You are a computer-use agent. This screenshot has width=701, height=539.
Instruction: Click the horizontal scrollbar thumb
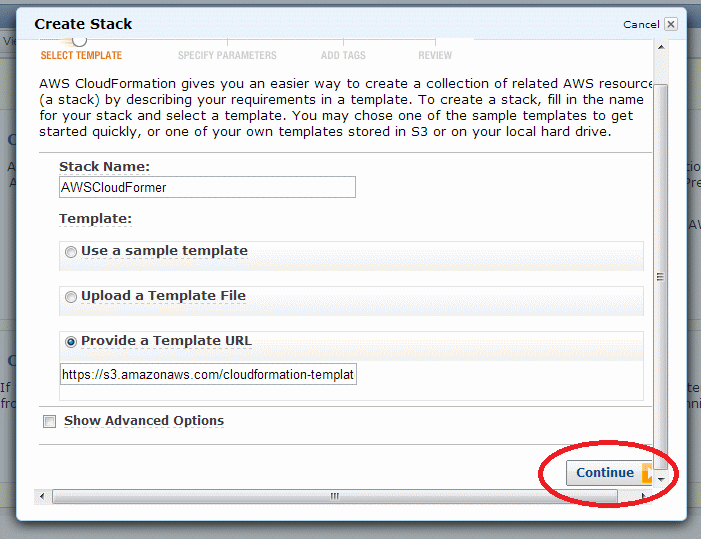tap(335, 496)
